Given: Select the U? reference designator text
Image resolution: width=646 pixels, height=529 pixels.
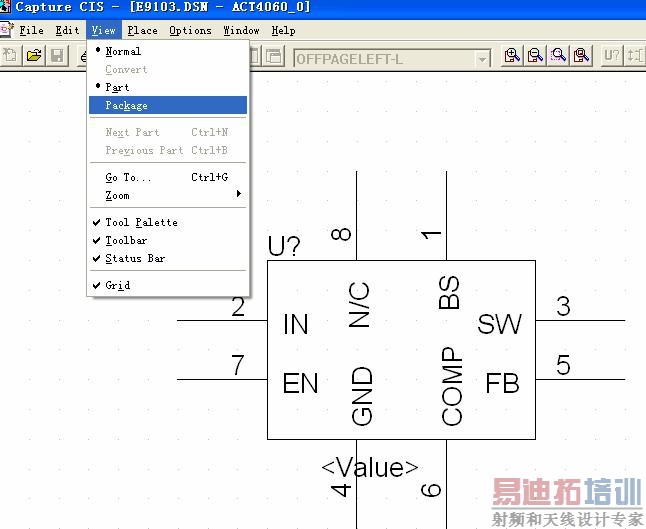Looking at the screenshot, I should click(x=284, y=246).
